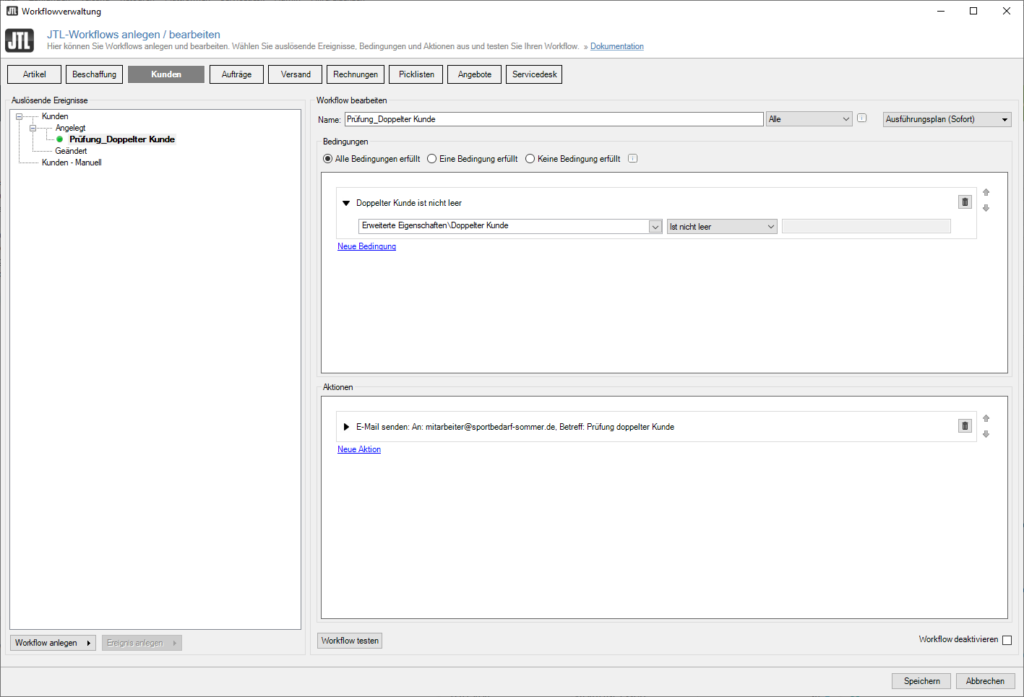Image resolution: width=1024 pixels, height=697 pixels.
Task: Expand the "E-Mail senden" action details
Action: click(346, 426)
